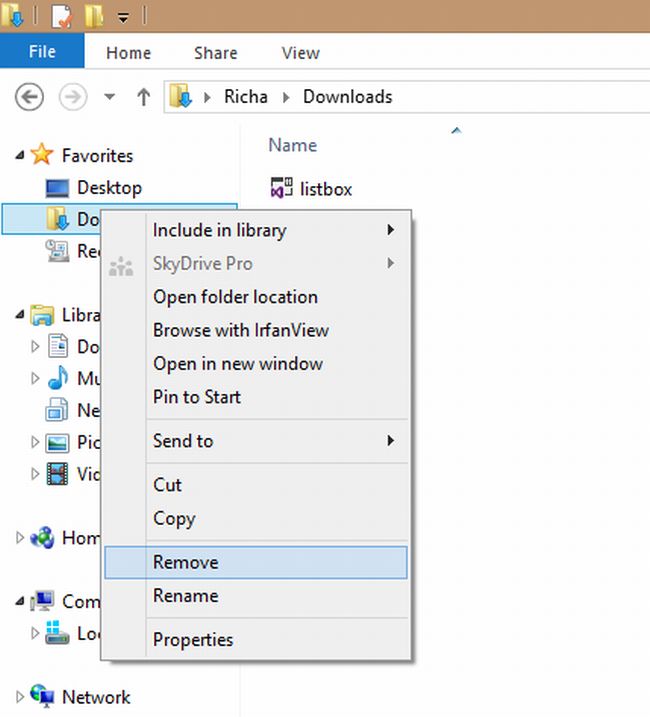Open the Customize Quick Access Toolbar dropdown
Image resolution: width=650 pixels, height=717 pixels.
[x=123, y=17]
